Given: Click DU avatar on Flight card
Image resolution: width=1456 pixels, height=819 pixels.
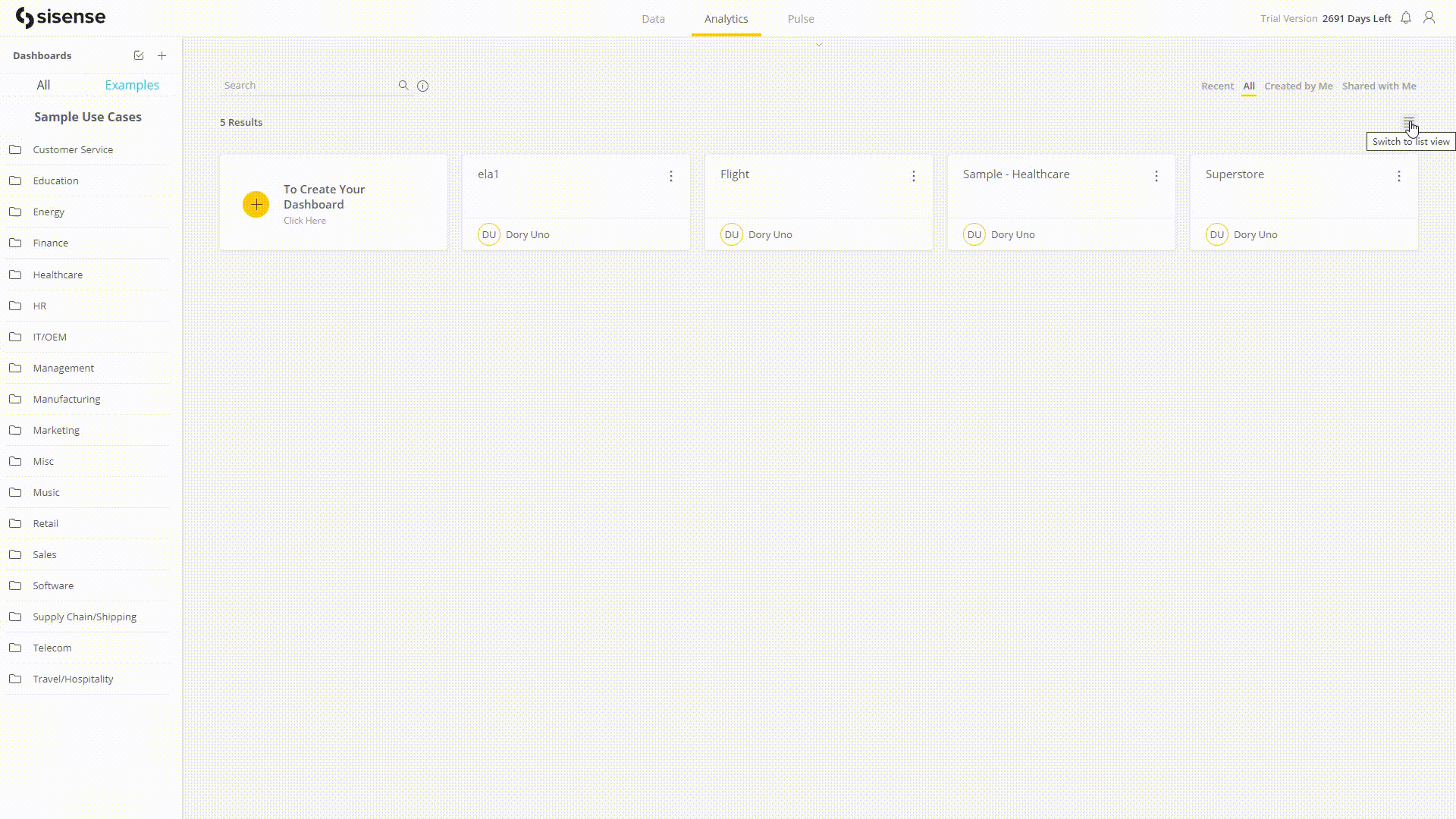Looking at the screenshot, I should pyautogui.click(x=732, y=234).
